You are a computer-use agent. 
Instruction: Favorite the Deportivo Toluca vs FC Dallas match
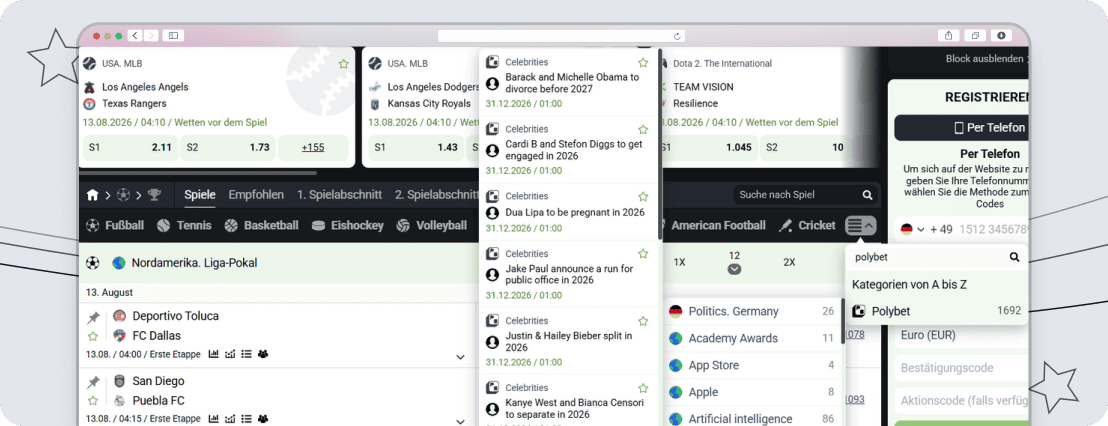tap(93, 336)
